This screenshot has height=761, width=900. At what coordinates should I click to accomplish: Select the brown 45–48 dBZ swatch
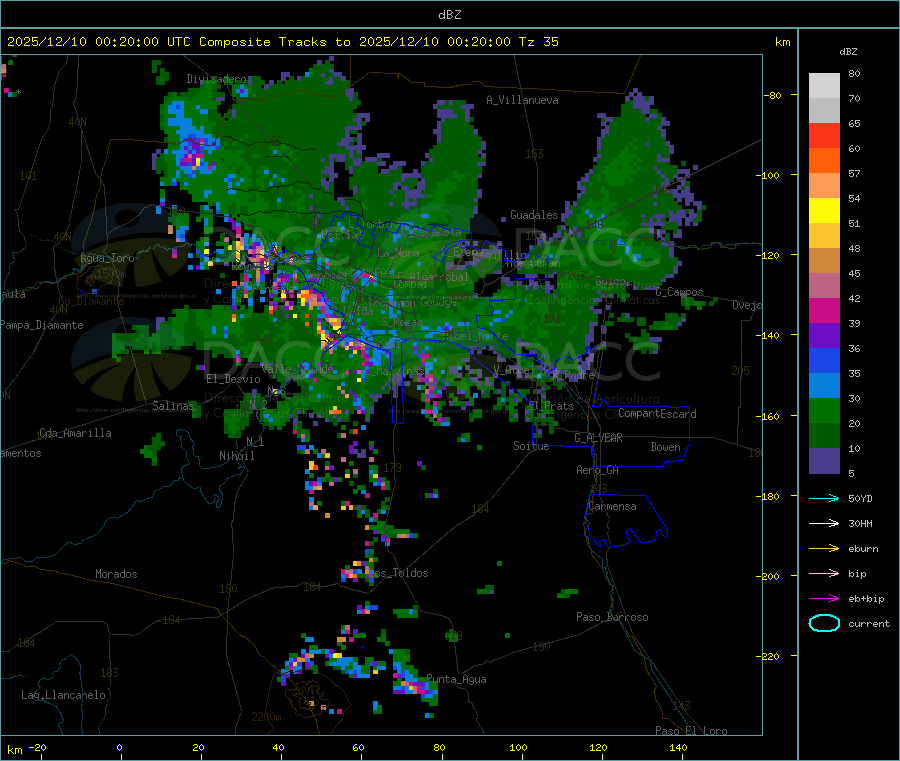[x=824, y=261]
